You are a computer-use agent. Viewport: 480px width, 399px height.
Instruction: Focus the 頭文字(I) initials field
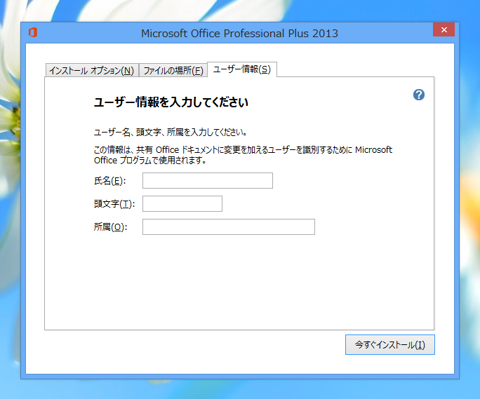(182, 204)
